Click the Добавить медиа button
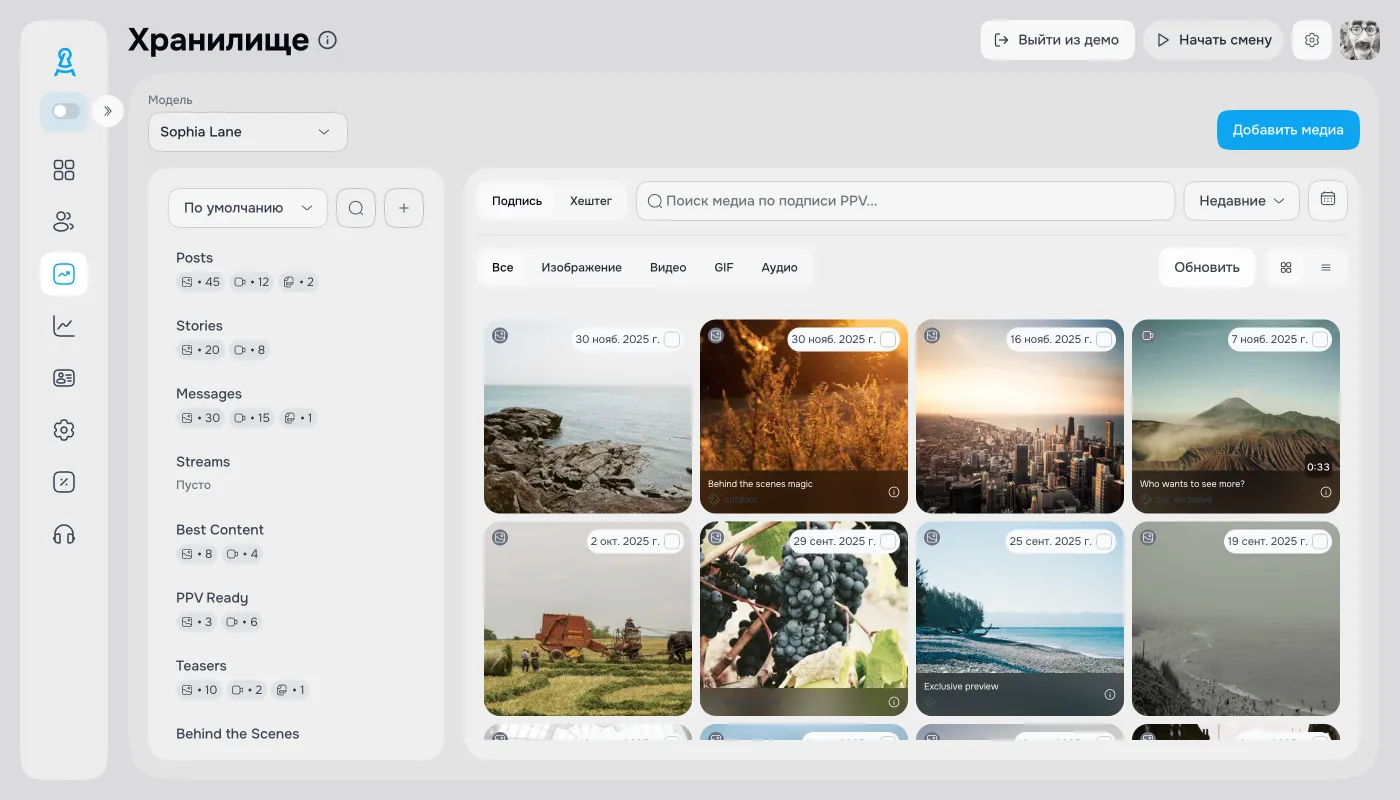This screenshot has height=800, width=1400. (1287, 130)
